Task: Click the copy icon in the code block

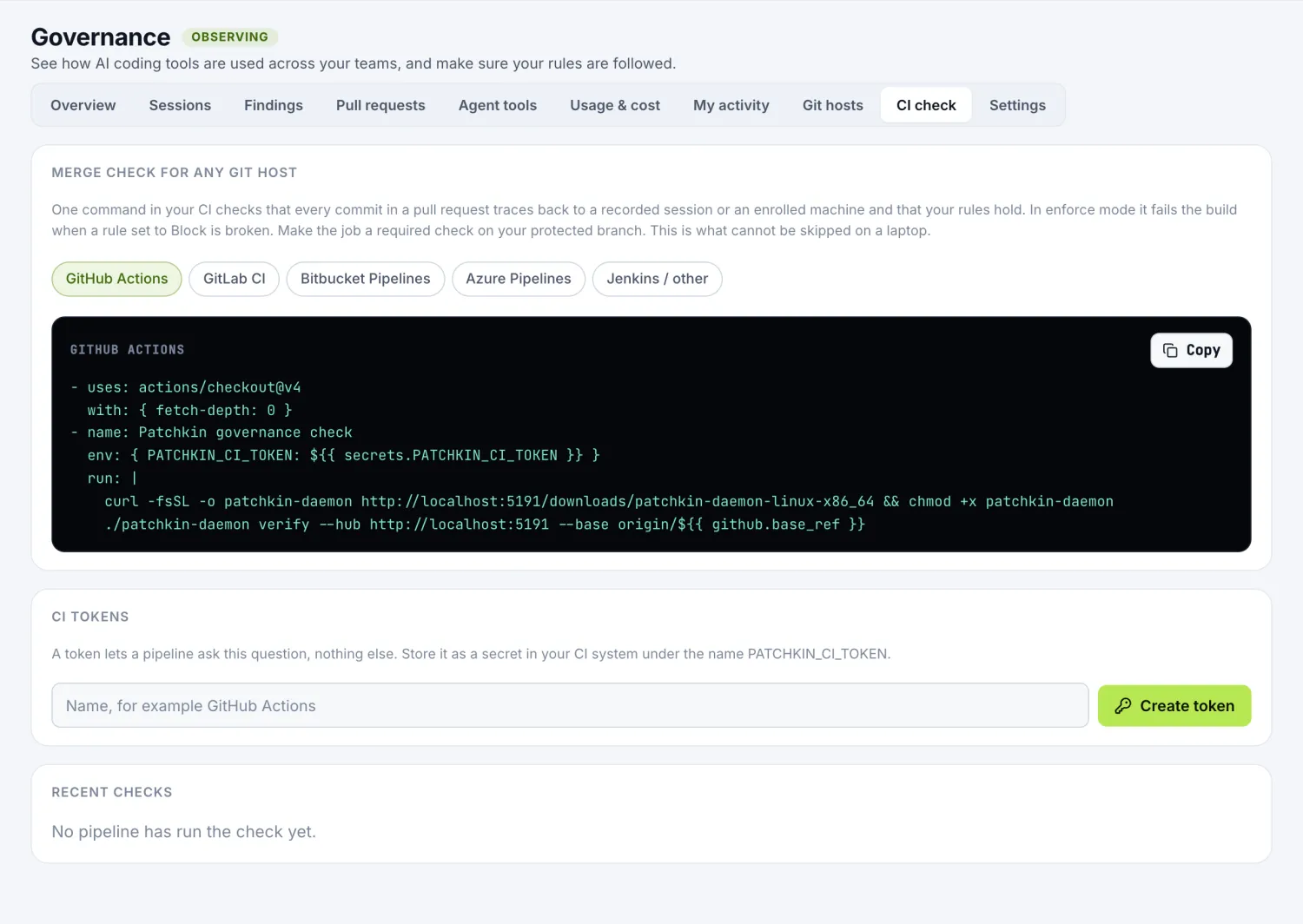Action: [1170, 350]
